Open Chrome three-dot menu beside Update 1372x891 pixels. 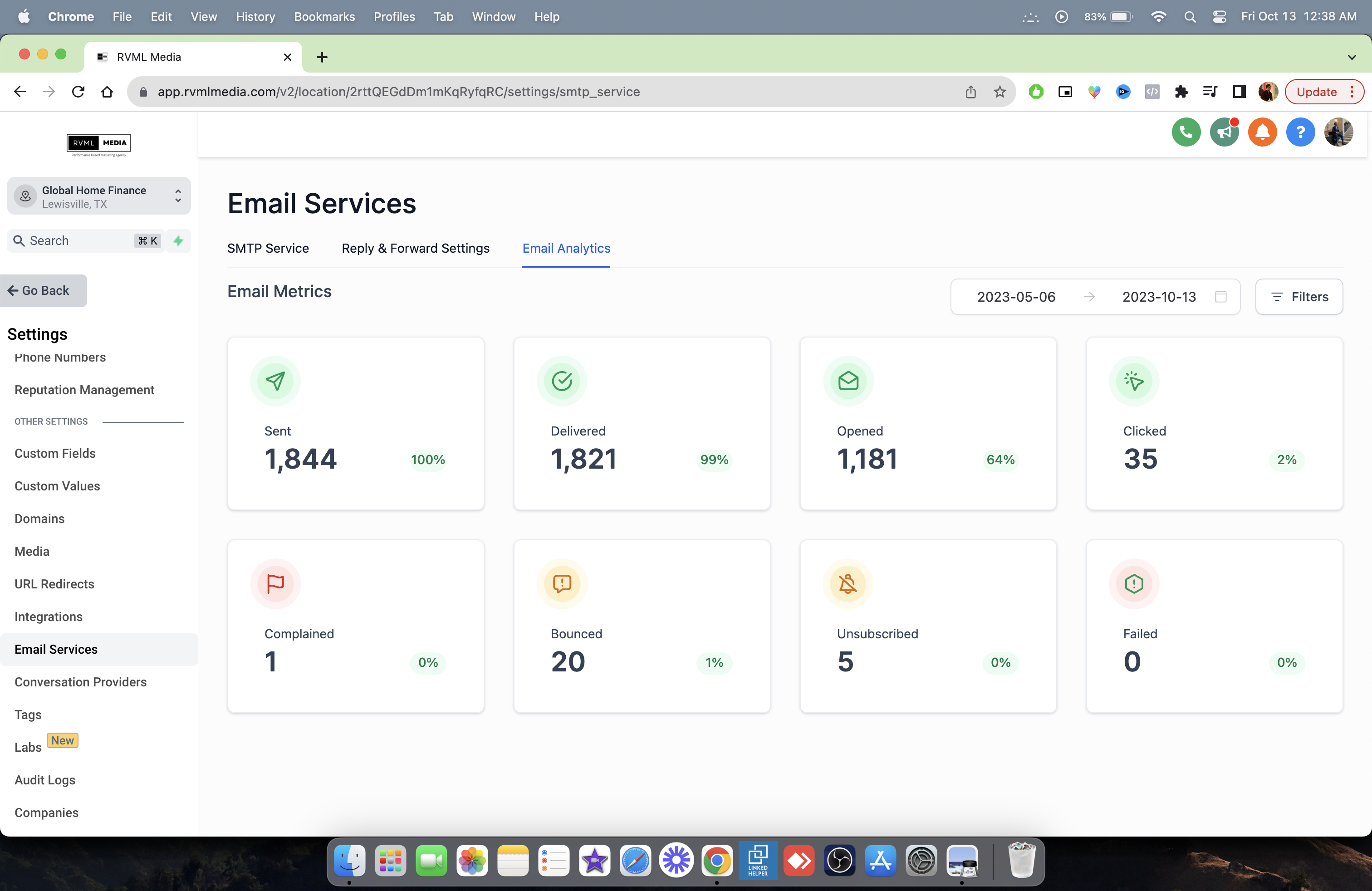click(1352, 92)
